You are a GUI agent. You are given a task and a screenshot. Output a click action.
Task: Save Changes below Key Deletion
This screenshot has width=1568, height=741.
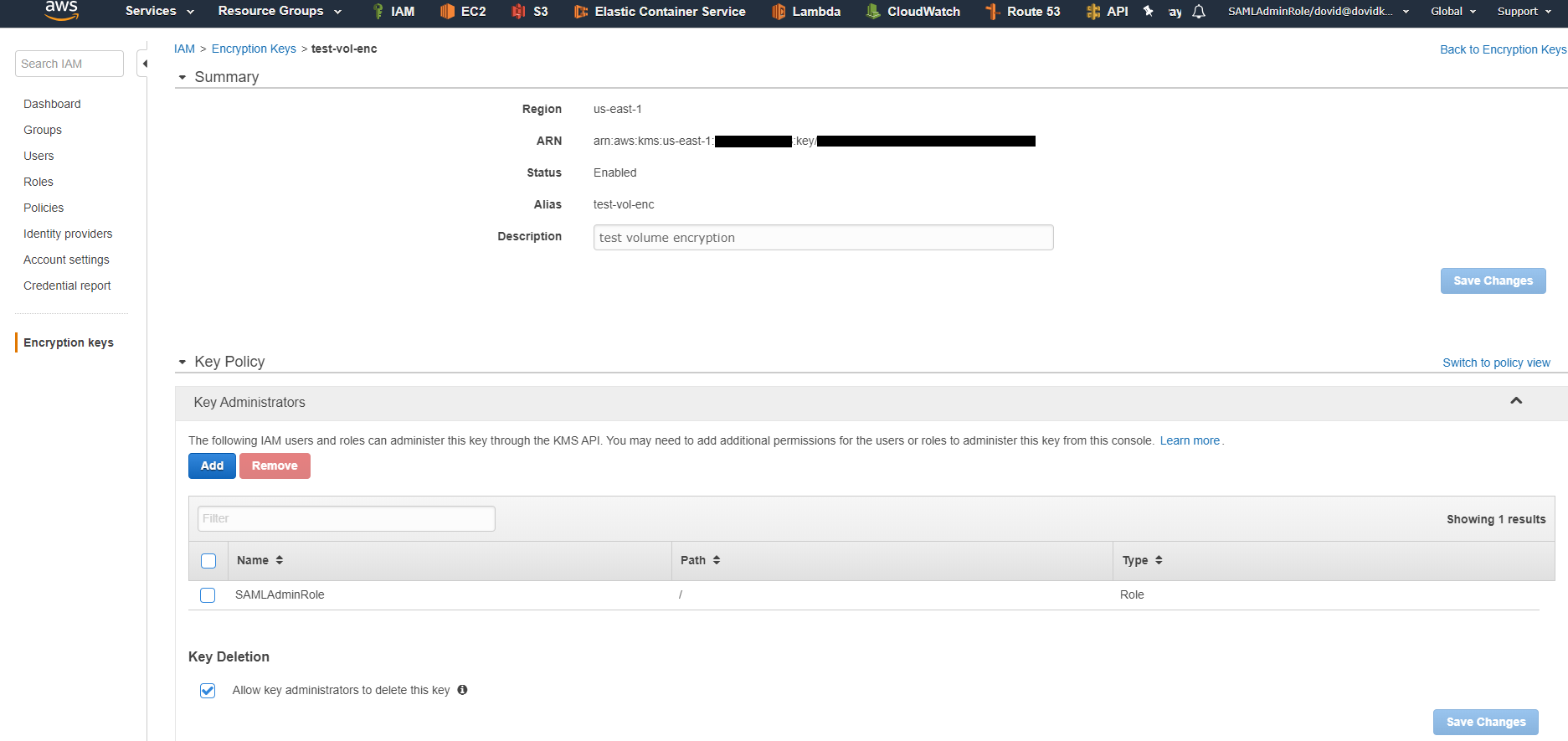pos(1485,722)
